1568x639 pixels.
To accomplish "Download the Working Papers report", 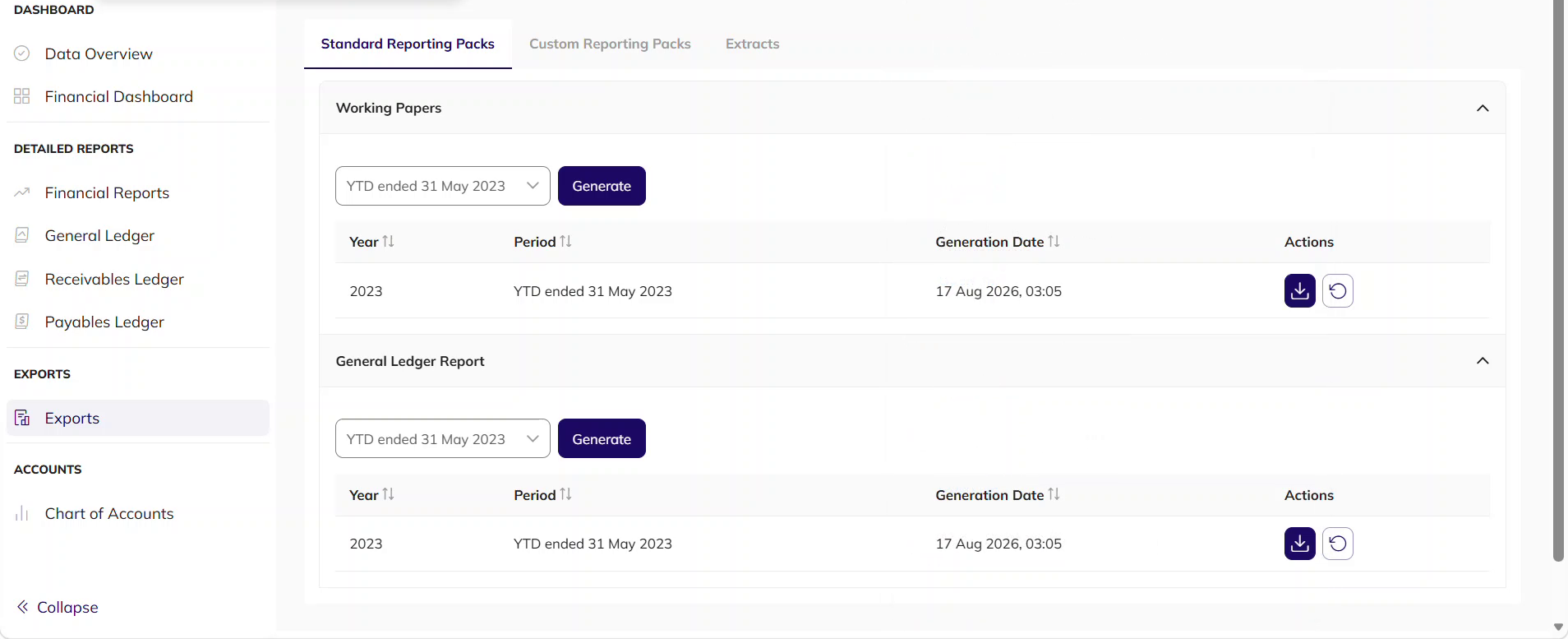I will pos(1299,290).
